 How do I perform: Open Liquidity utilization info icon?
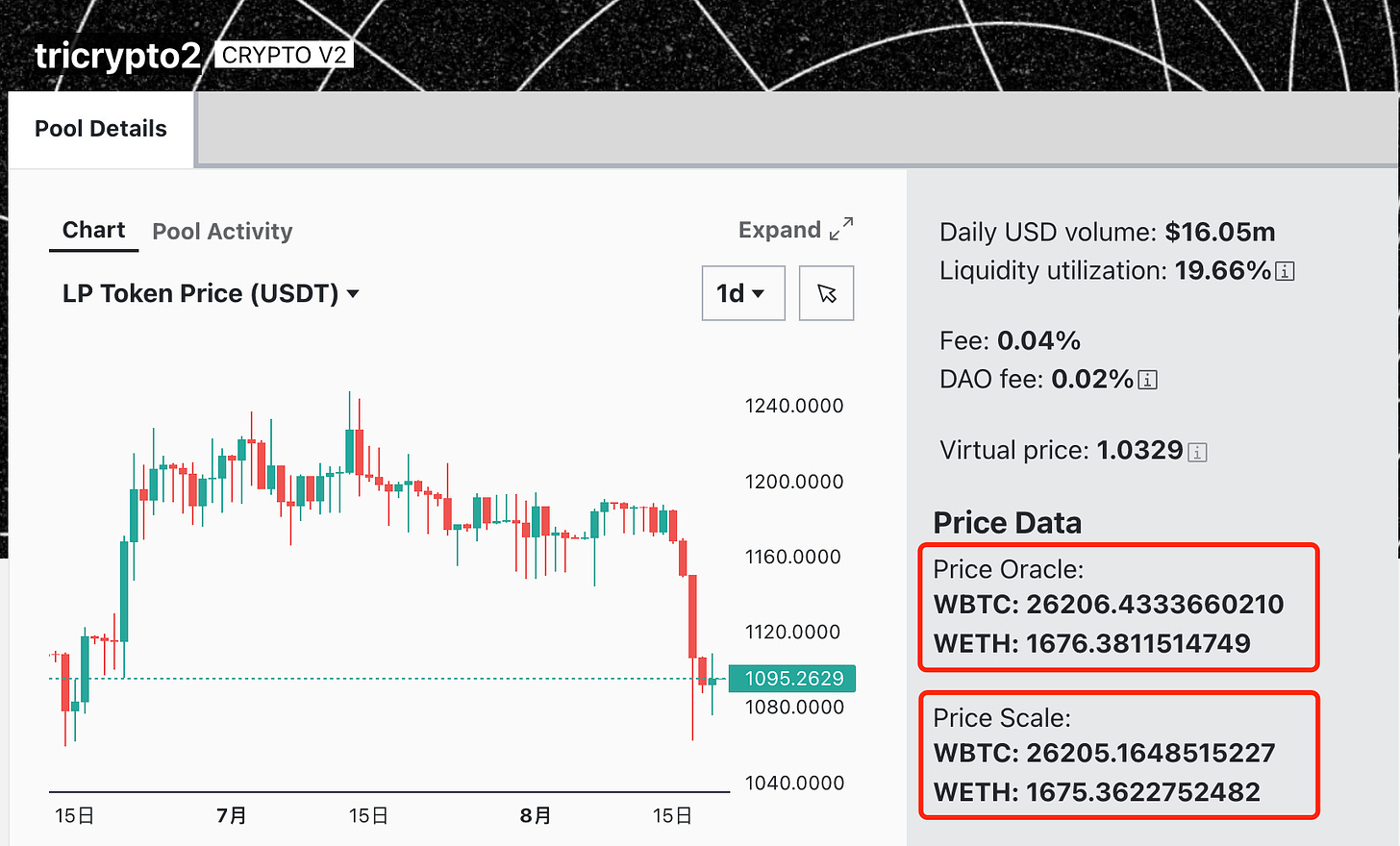(x=1285, y=272)
